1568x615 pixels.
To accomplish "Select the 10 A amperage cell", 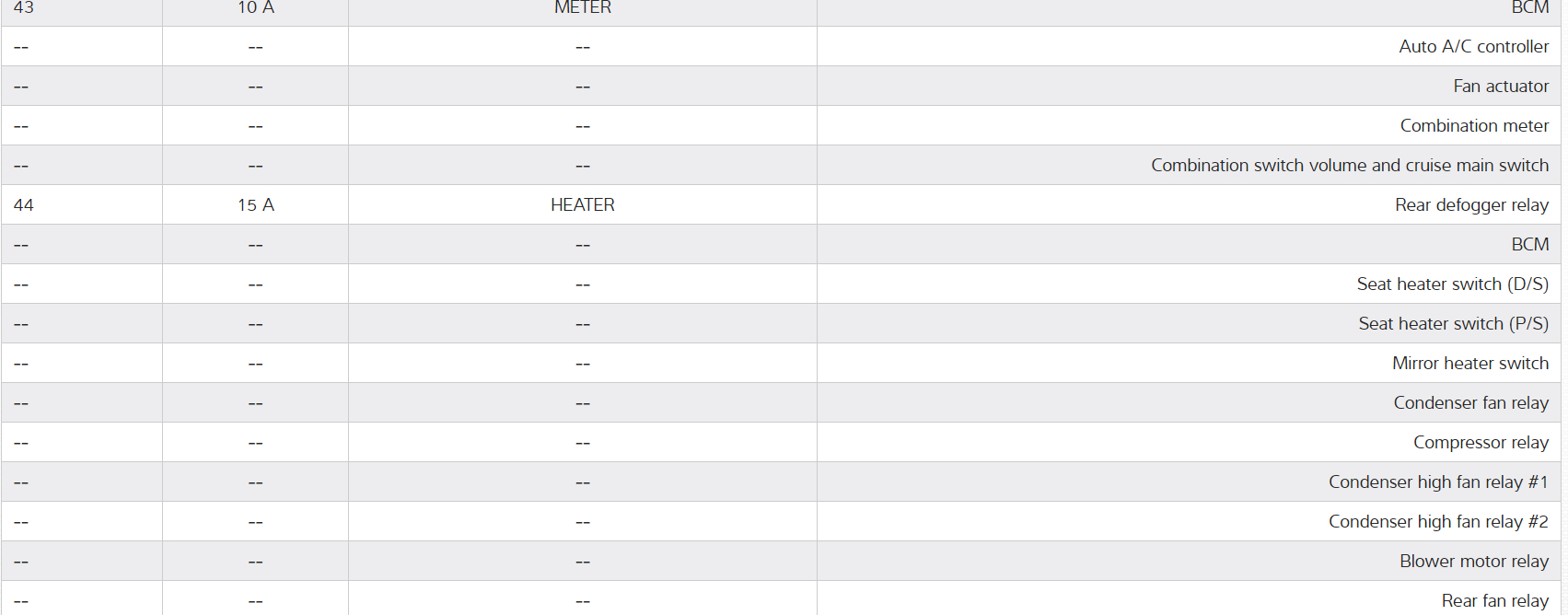I will (x=255, y=7).
